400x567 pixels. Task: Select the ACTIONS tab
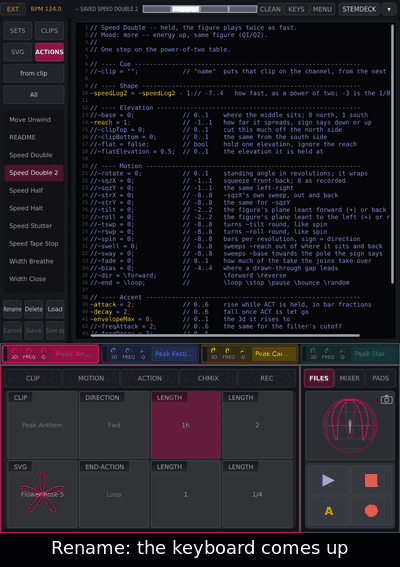[x=50, y=52]
